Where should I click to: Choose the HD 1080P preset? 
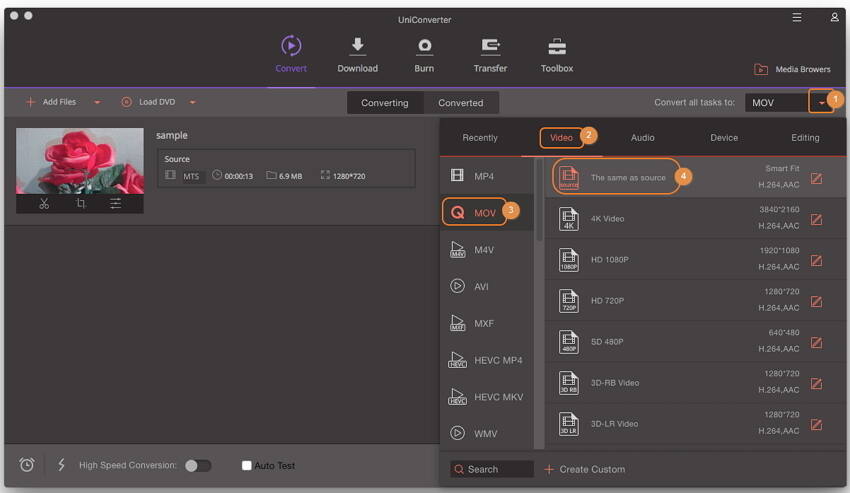tap(694, 260)
